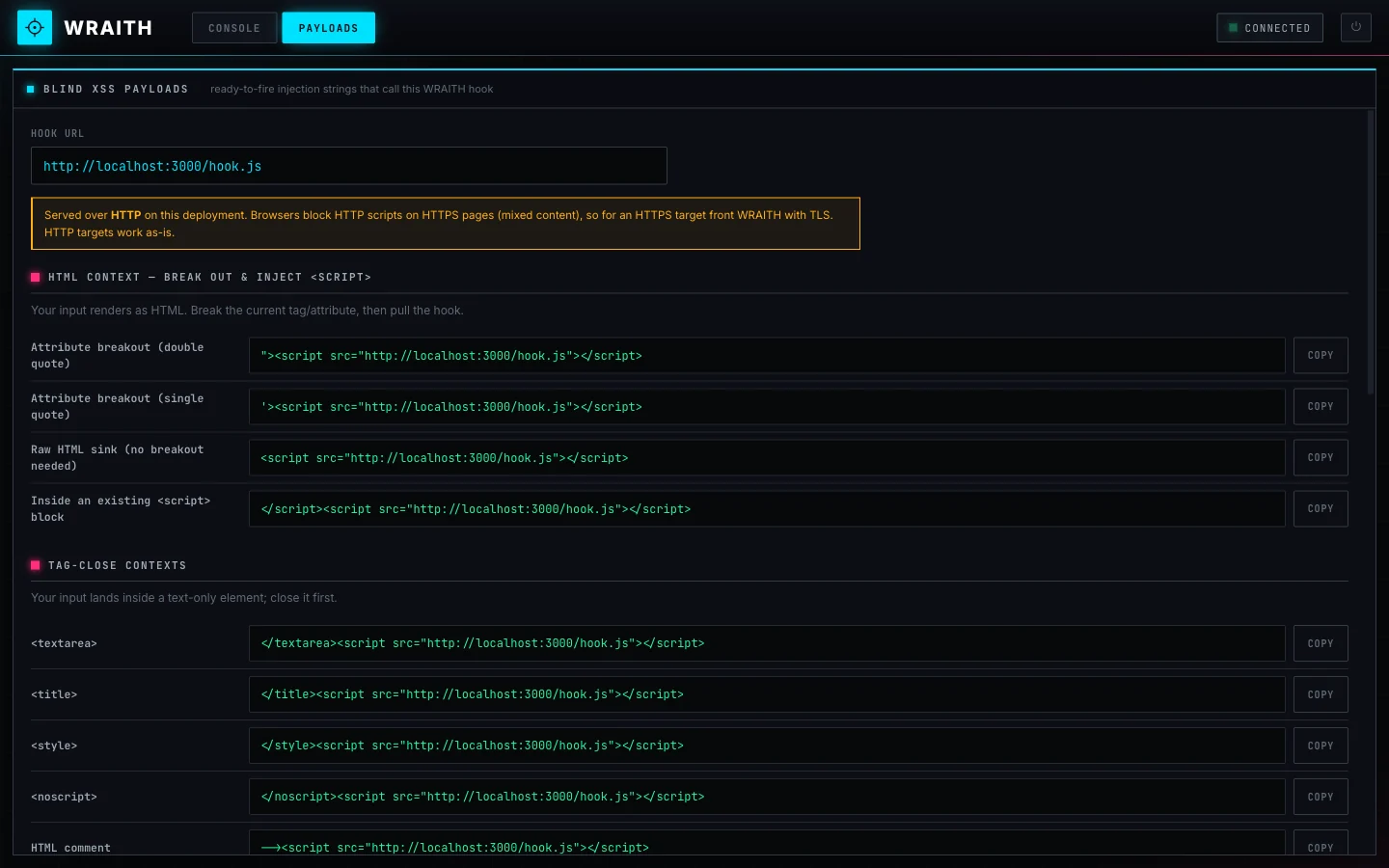Copy the raw HTML sink payload
Viewport: 1389px width, 868px height.
pyautogui.click(x=1321, y=458)
